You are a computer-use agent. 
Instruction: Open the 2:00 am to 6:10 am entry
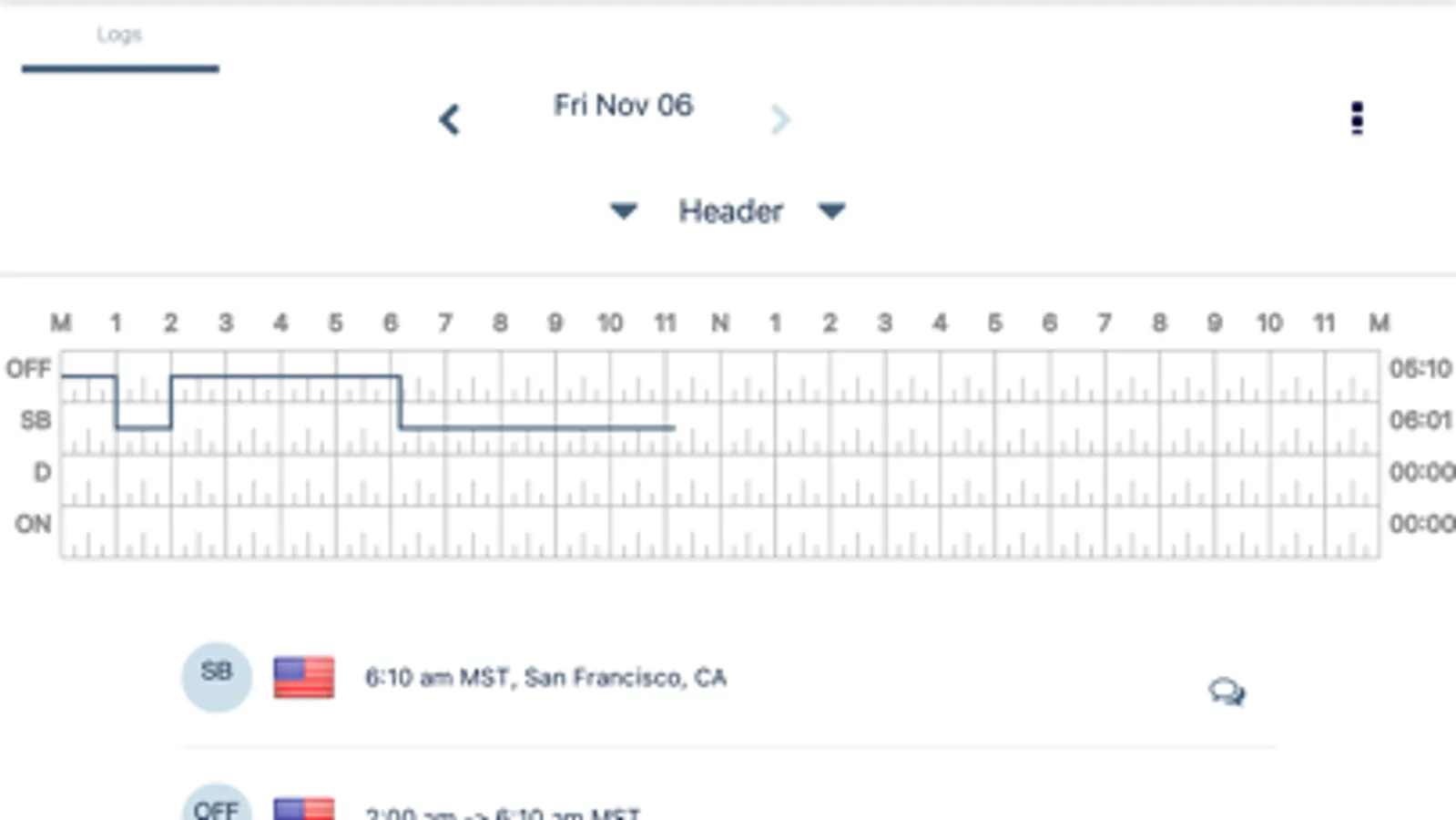tap(503, 811)
